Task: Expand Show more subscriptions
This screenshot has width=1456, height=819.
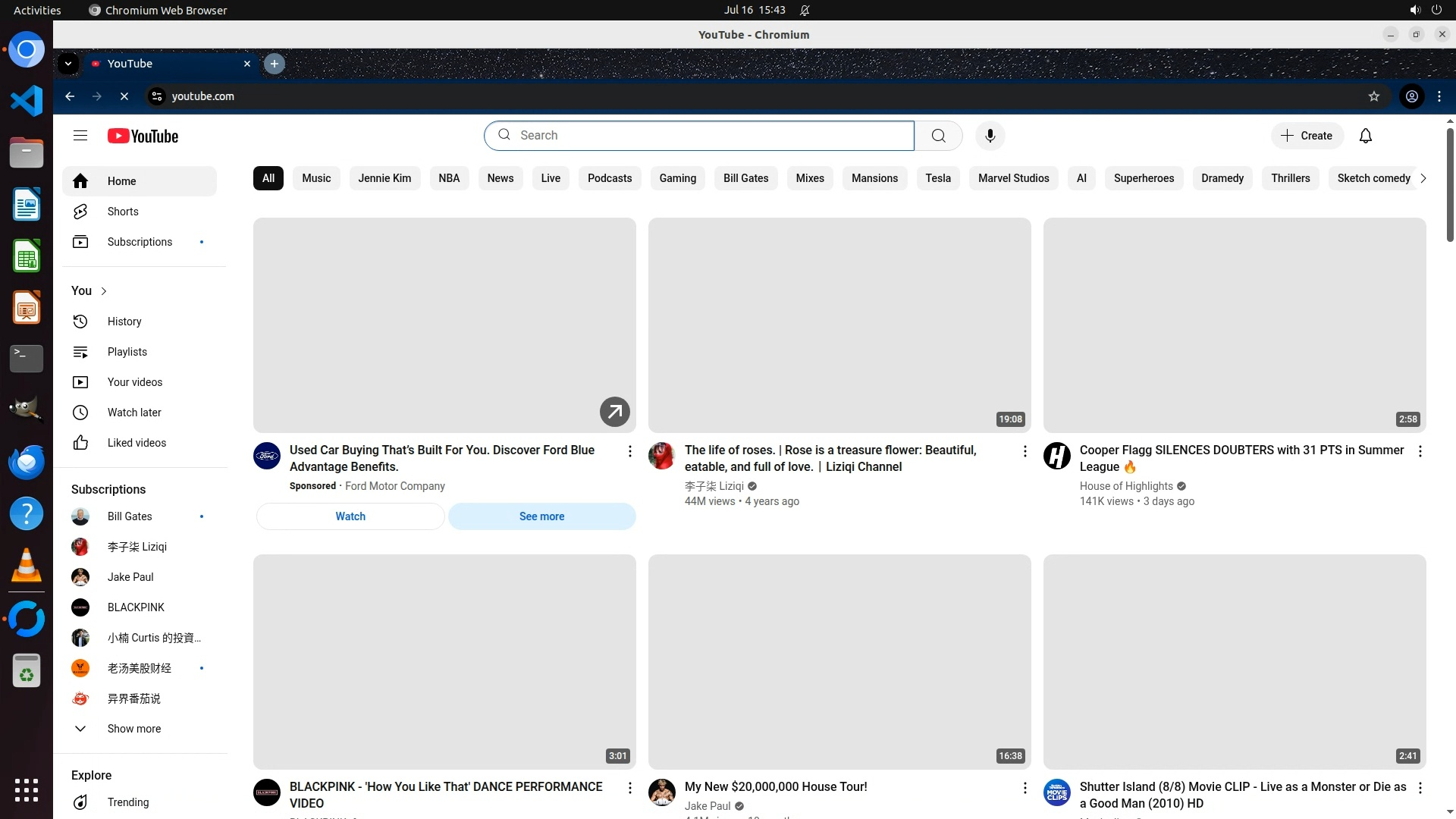Action: (133, 729)
